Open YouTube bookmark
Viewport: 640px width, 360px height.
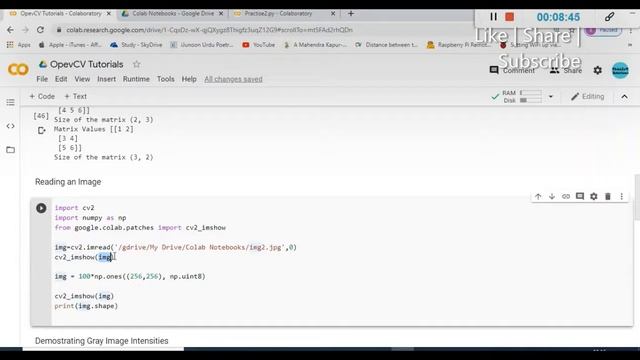click(258, 45)
